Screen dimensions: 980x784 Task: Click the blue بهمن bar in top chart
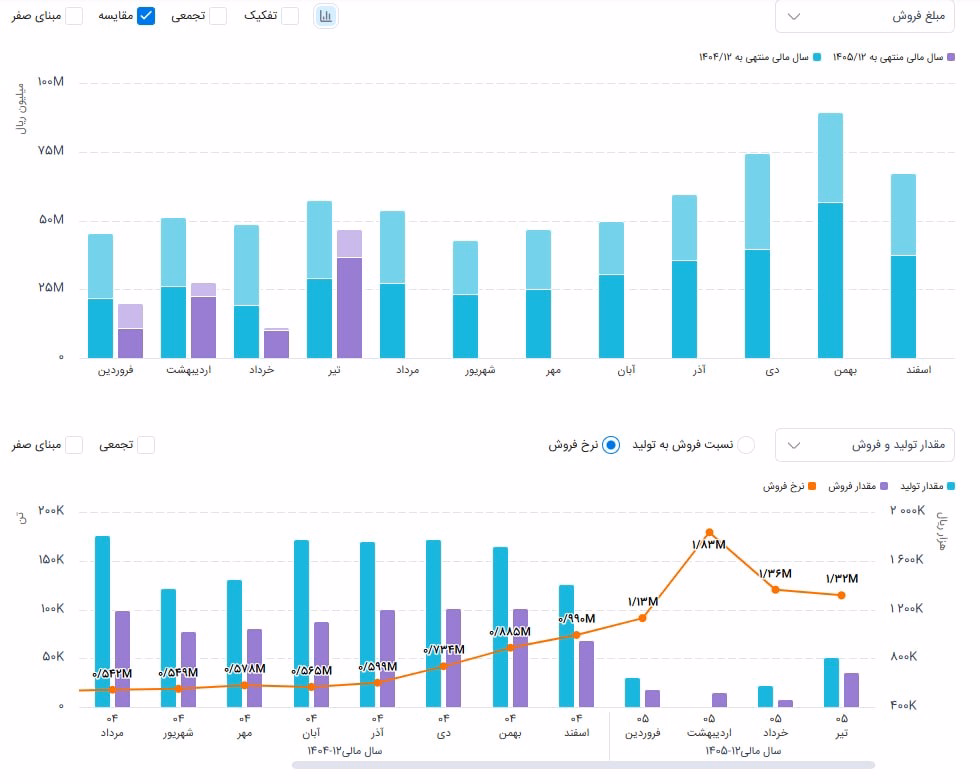coord(830,236)
